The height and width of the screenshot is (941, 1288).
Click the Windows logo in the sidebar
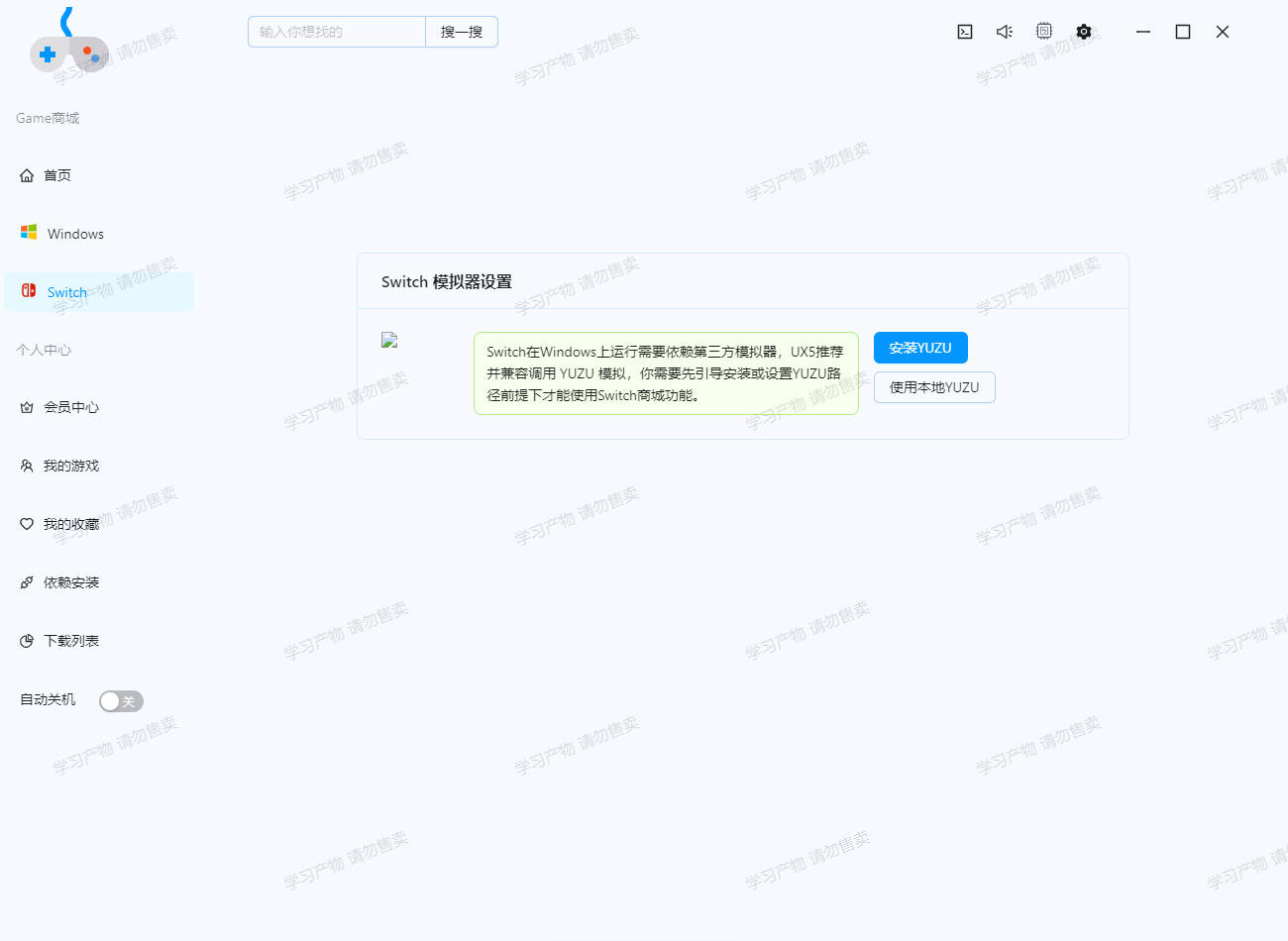29,233
